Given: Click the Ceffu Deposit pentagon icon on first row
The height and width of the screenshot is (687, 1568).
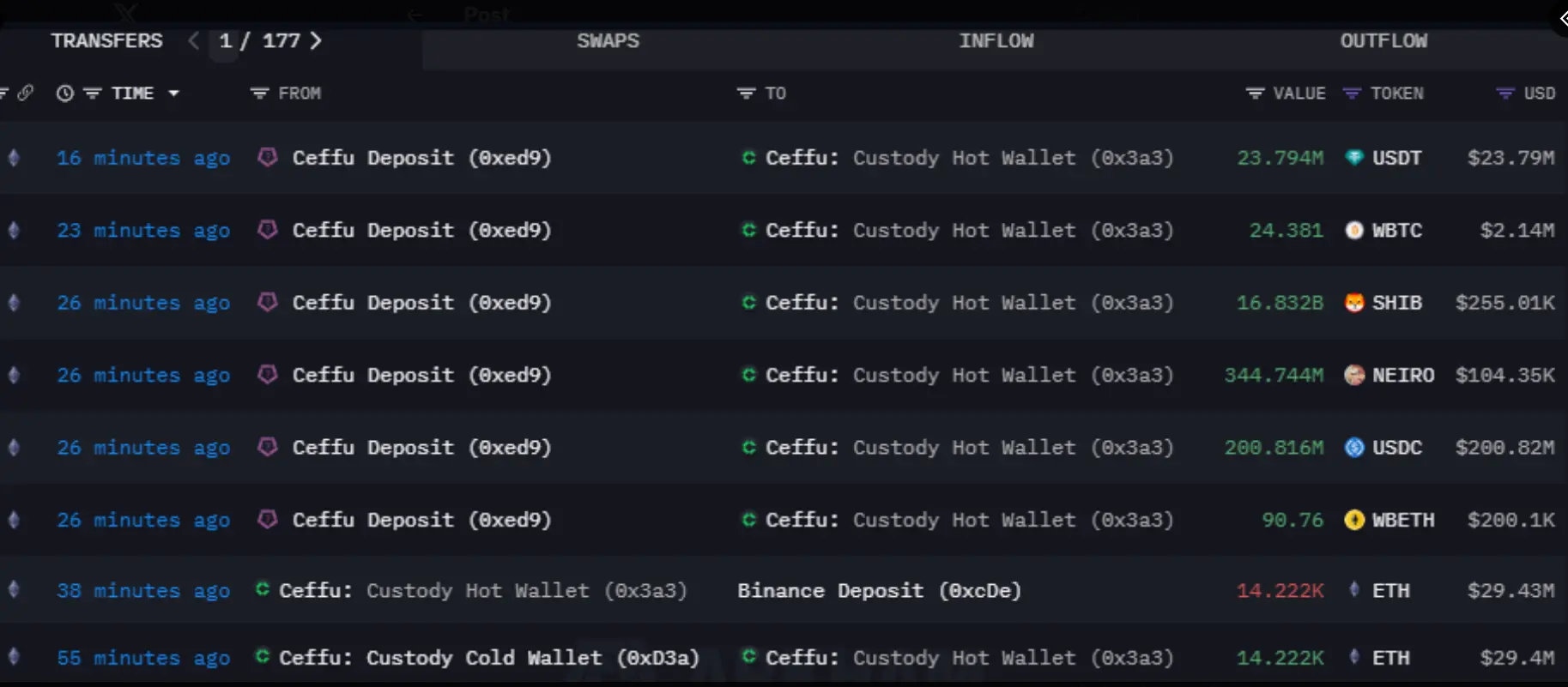Looking at the screenshot, I should [267, 158].
